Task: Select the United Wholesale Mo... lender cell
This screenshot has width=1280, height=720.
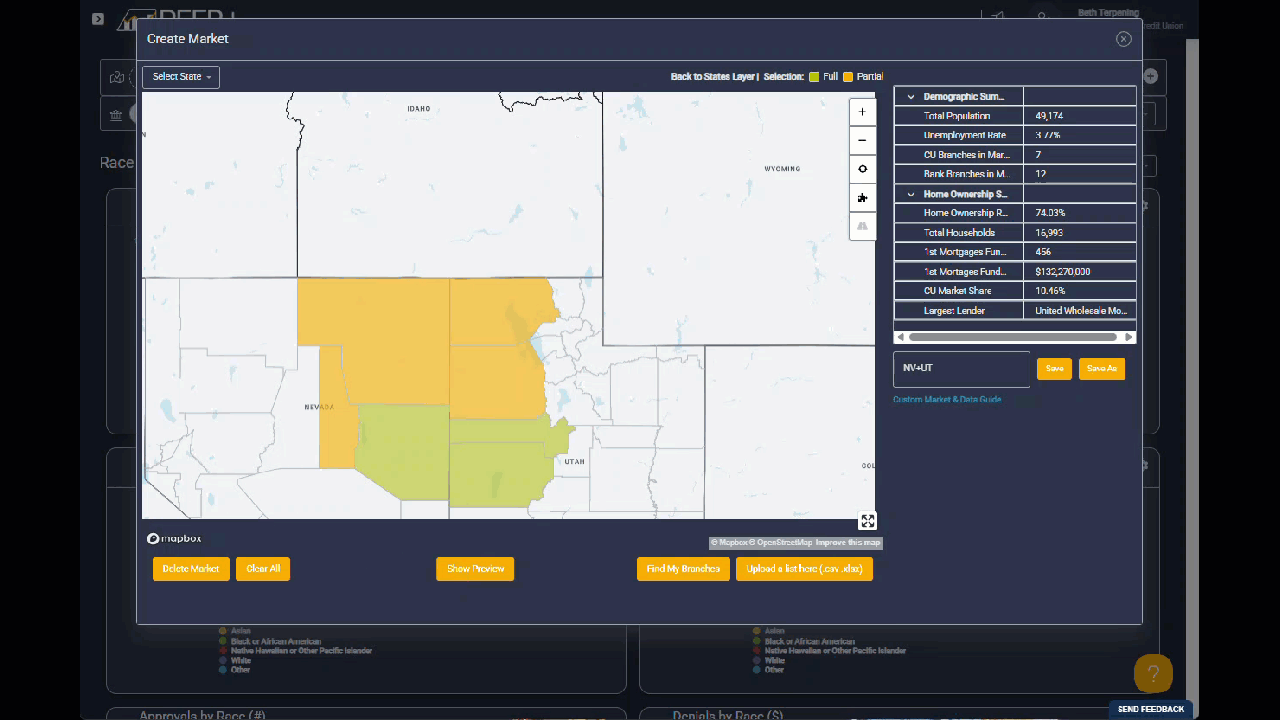Action: pos(1081,311)
